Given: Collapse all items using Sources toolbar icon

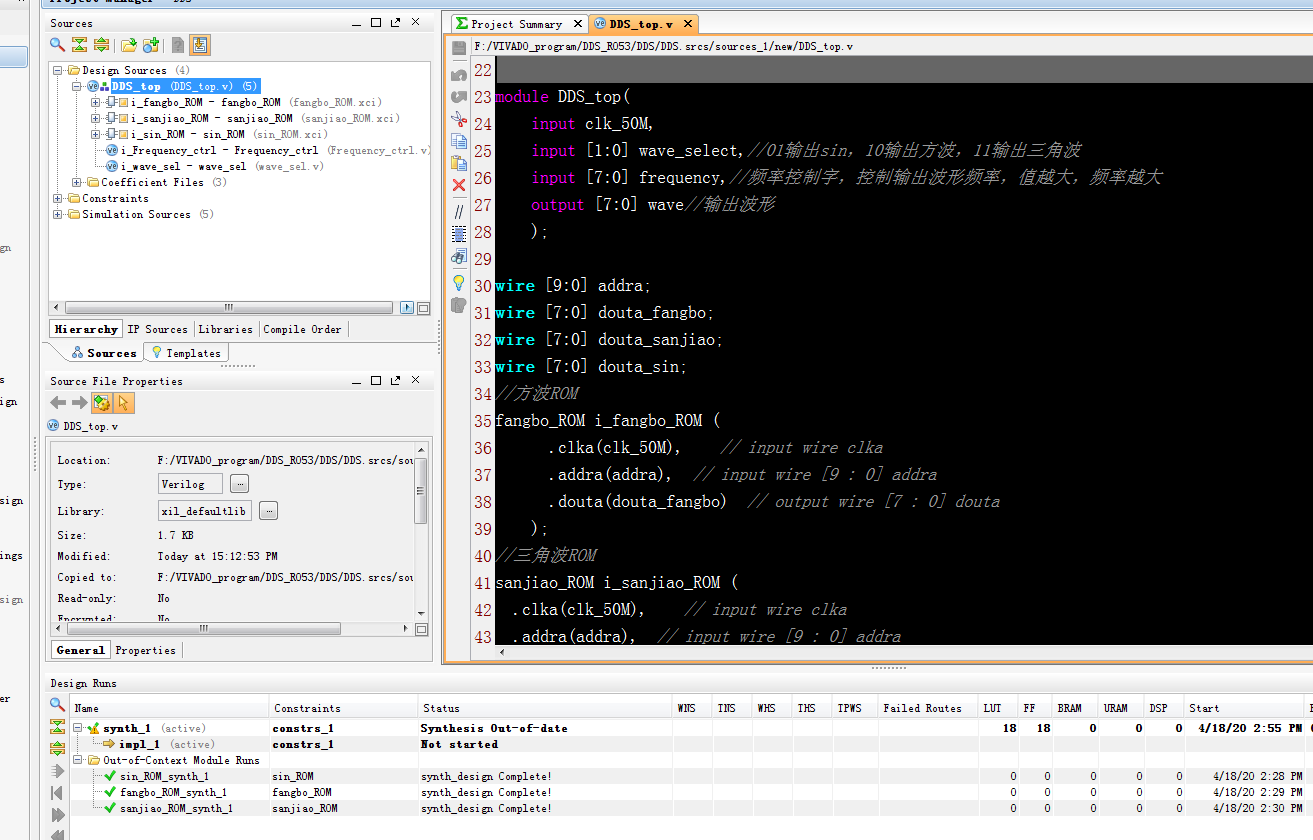Looking at the screenshot, I should [x=79, y=44].
